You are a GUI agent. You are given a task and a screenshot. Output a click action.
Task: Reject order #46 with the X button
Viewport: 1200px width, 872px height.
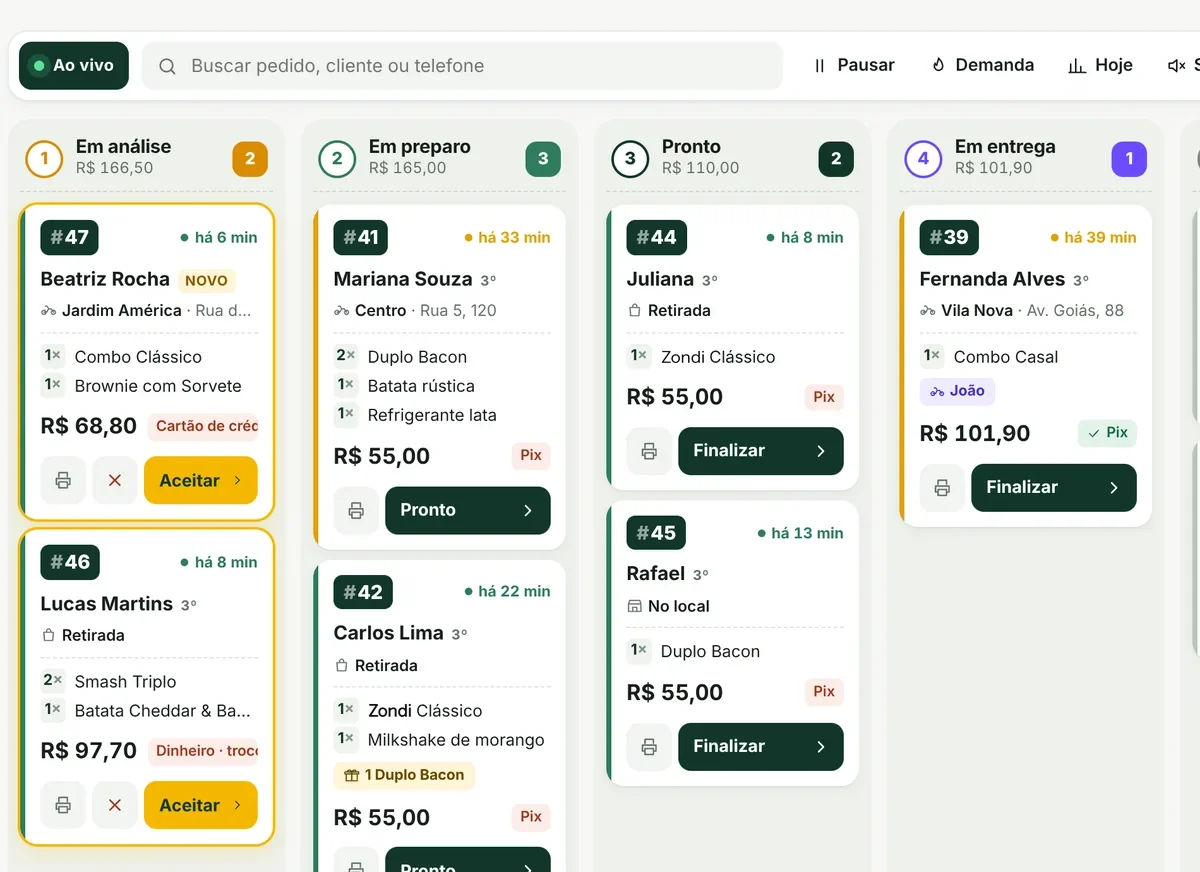(x=115, y=805)
